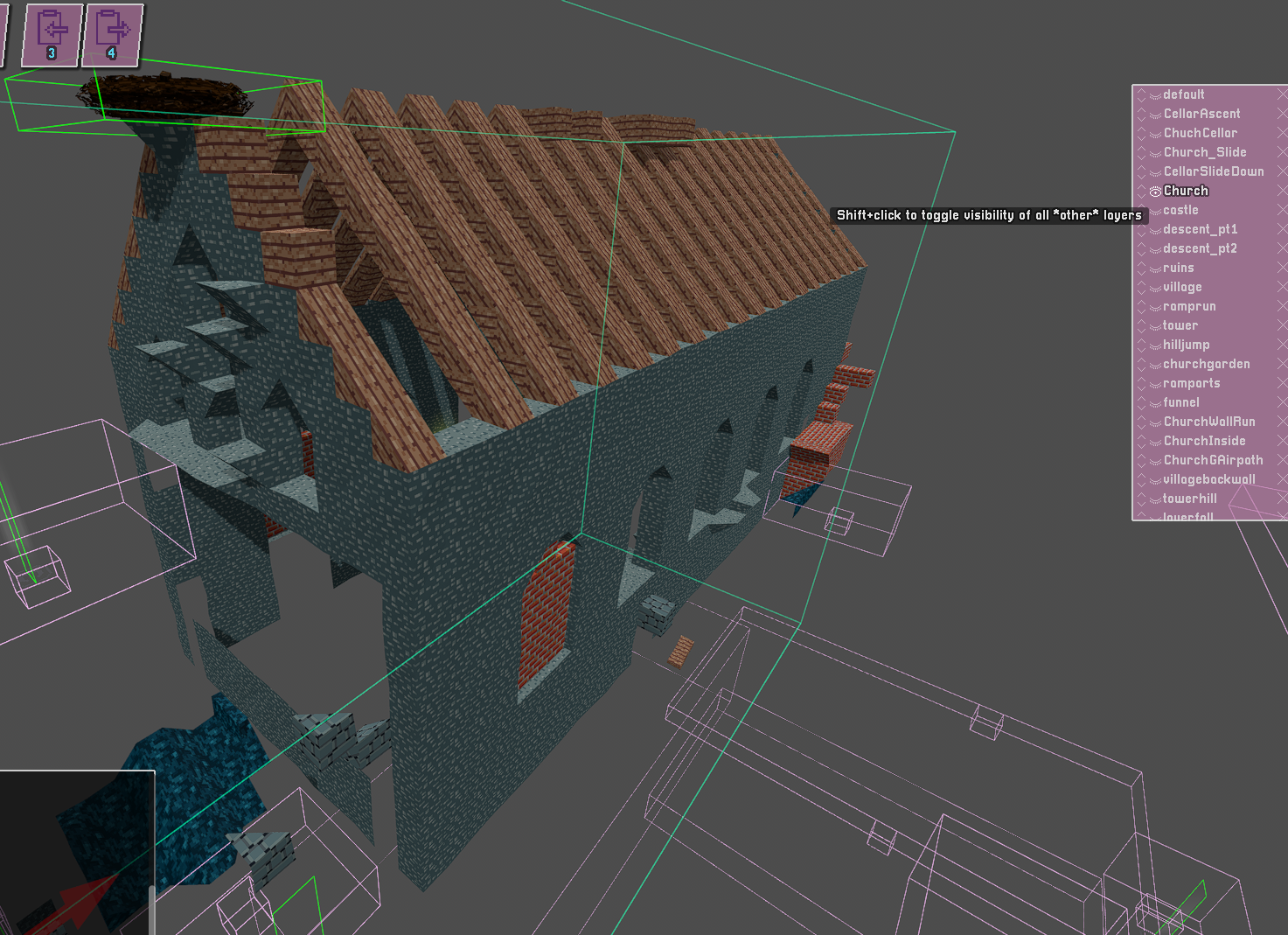
Task: Click the clipboard export button numbered 4
Action: [x=112, y=35]
